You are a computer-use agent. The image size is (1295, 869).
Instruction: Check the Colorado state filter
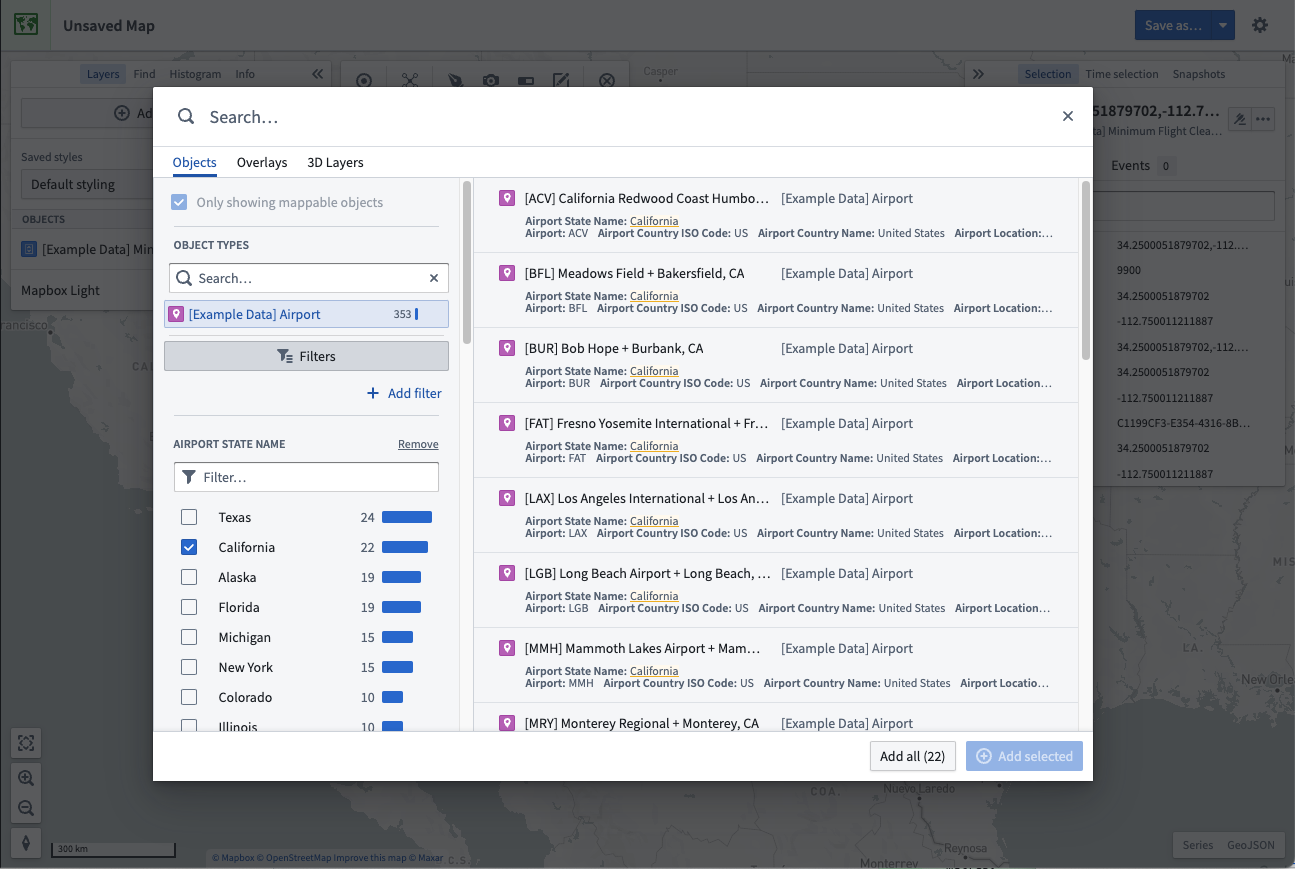[189, 697]
